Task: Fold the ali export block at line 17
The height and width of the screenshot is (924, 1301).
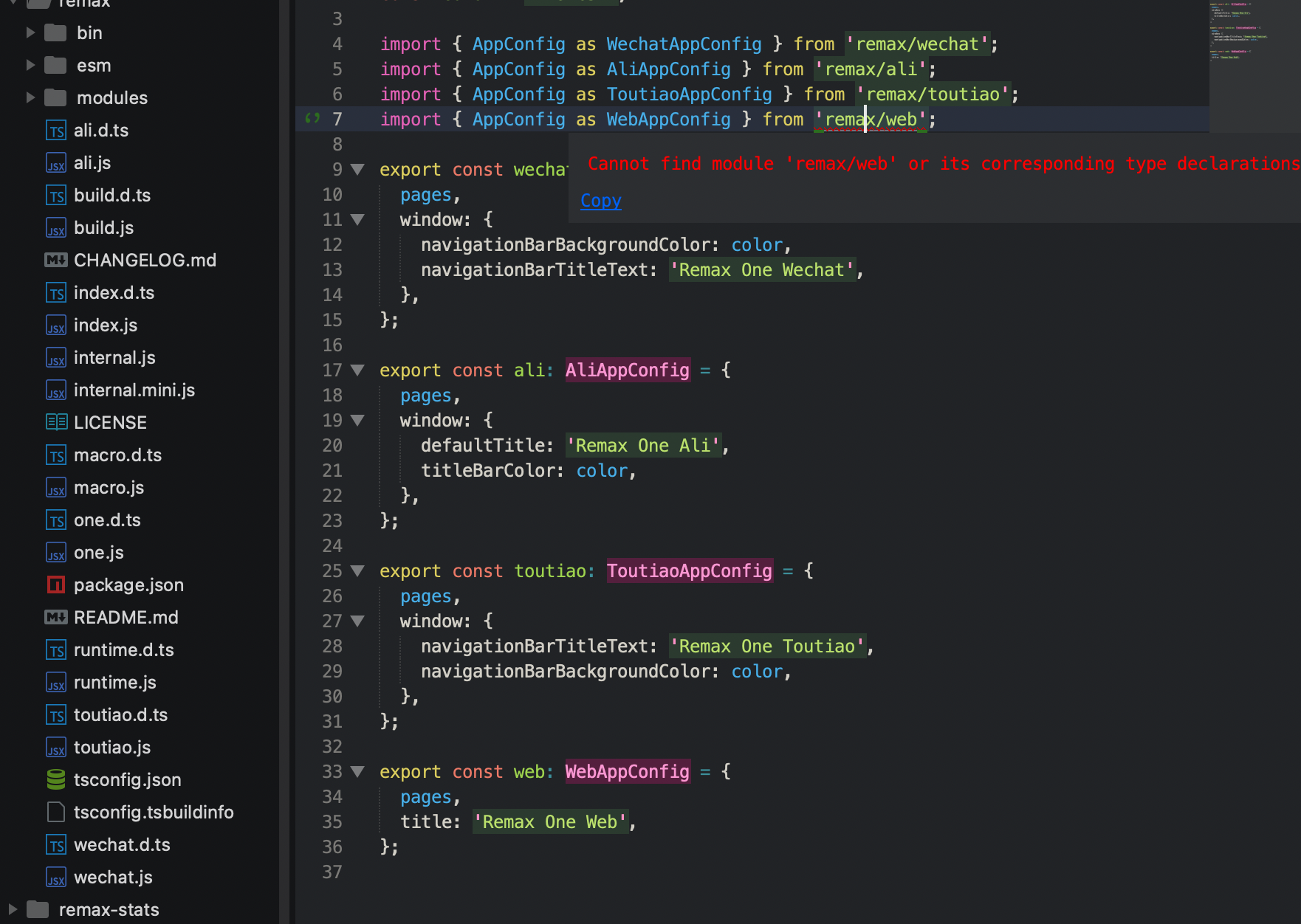Action: (358, 370)
